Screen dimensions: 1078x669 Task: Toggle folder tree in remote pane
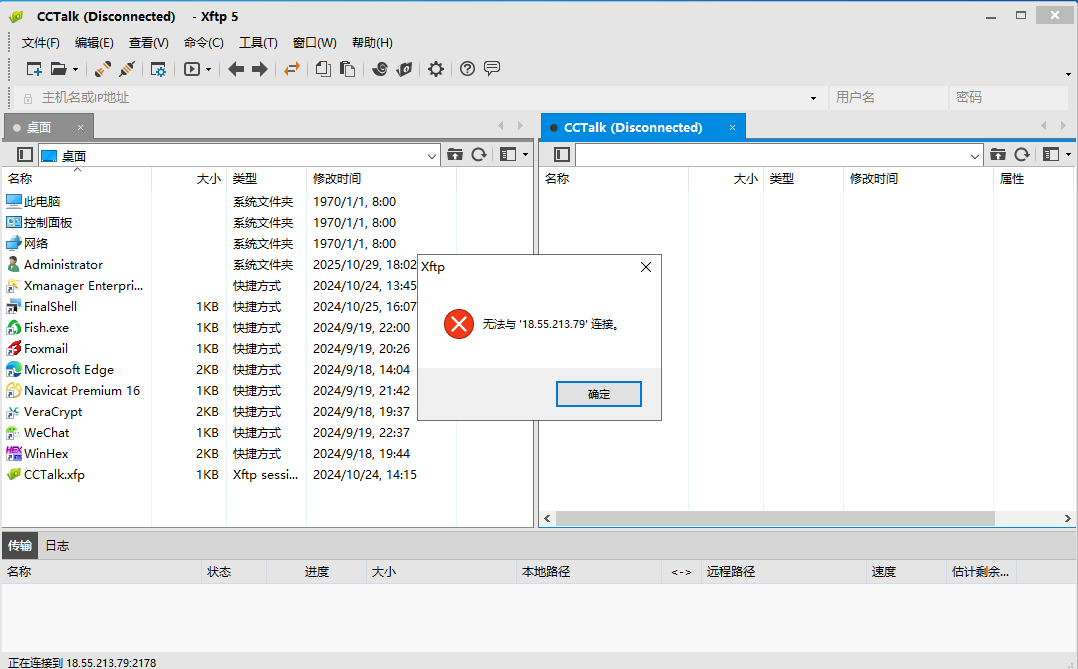tap(562, 155)
